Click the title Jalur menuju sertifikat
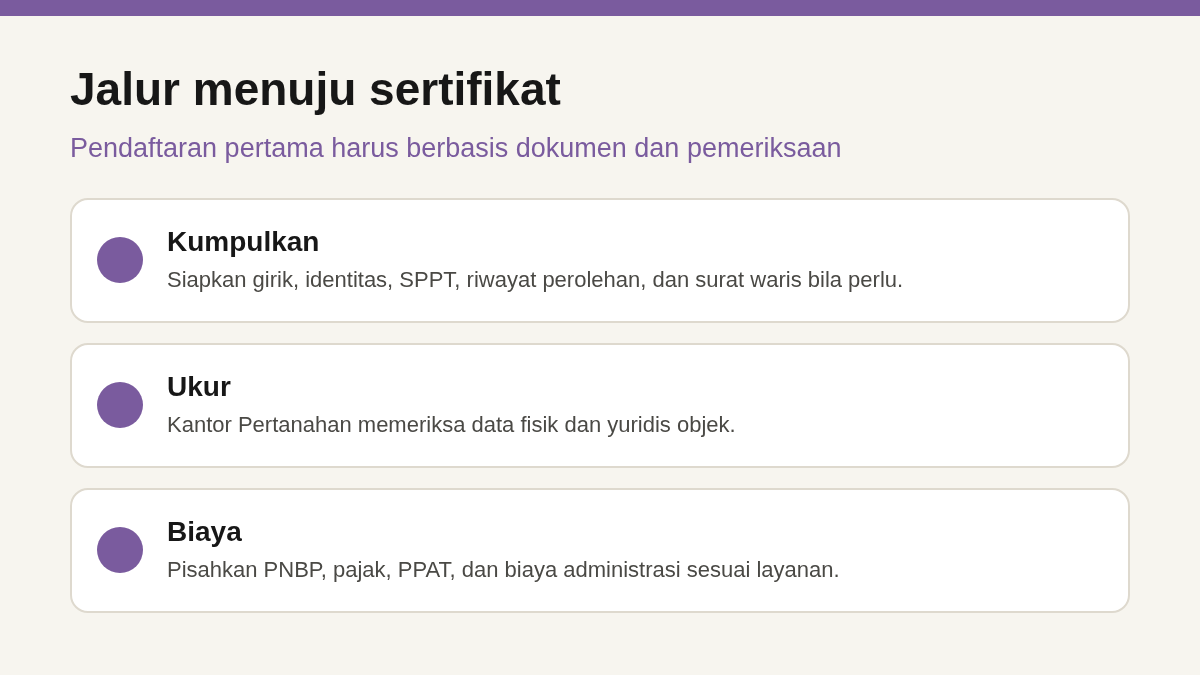Image resolution: width=1200 pixels, height=675 pixels. point(315,89)
